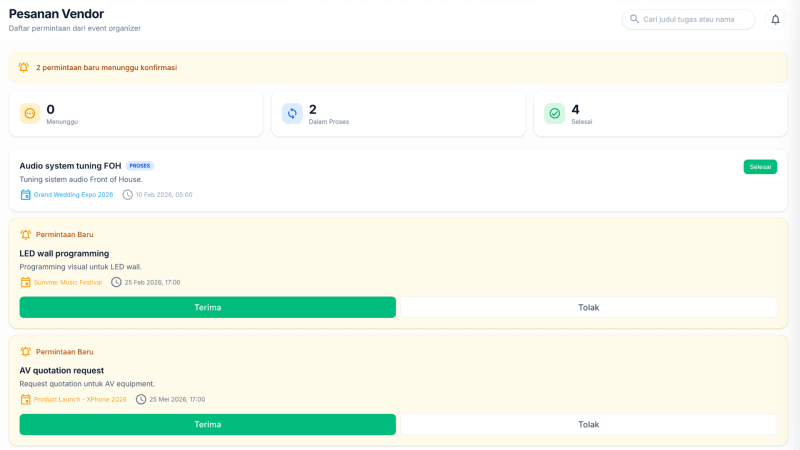This screenshot has width=800, height=450.
Task: Click the Audio system tuning FOH title
Action: click(x=70, y=166)
